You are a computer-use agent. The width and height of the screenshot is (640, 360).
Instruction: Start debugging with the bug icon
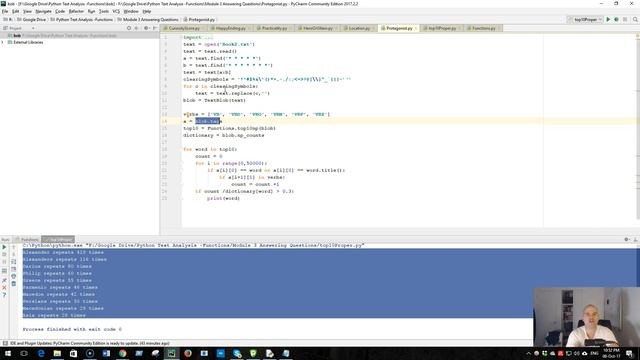click(616, 20)
